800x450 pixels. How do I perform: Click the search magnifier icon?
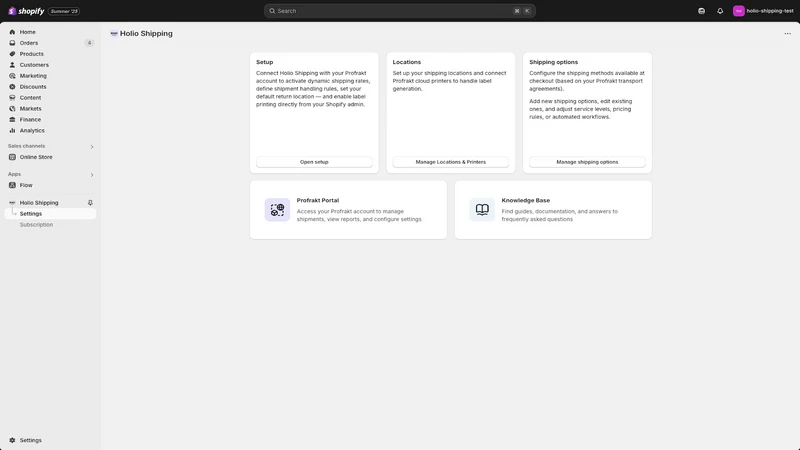(x=272, y=11)
